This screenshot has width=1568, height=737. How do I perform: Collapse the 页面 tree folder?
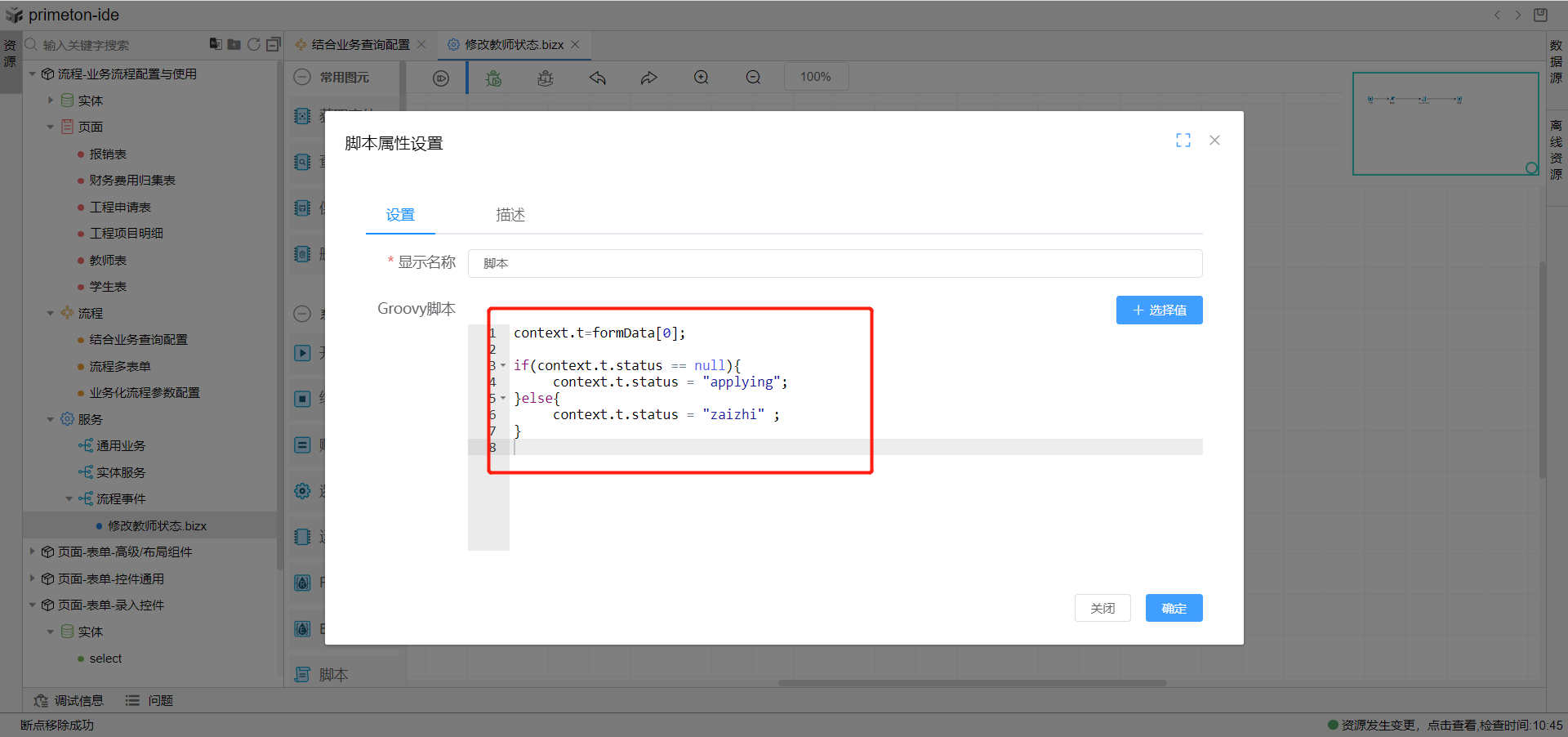[x=51, y=127]
